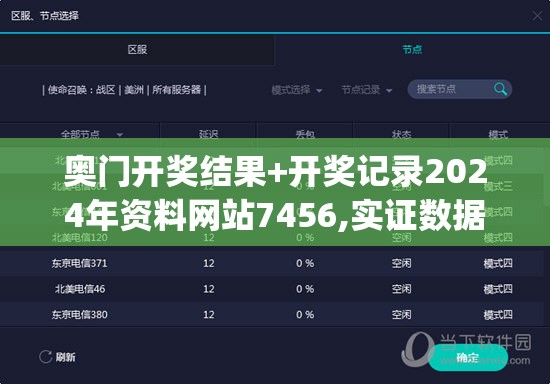This screenshot has height=384, width=550.
Task: Click 0 % packet loss of 北美电信46
Action: coord(305,289)
